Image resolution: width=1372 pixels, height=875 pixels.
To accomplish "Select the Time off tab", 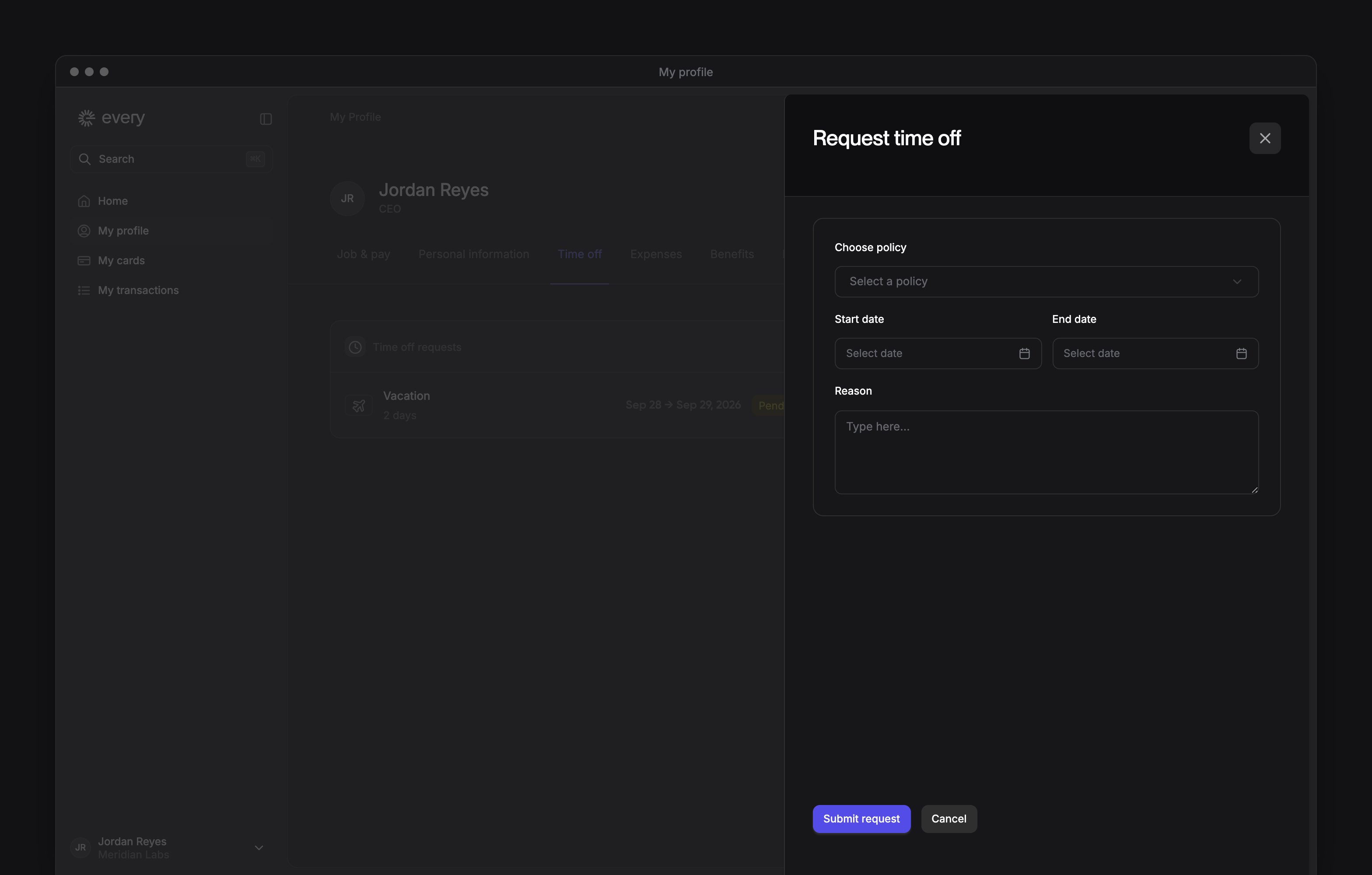I will (x=579, y=254).
